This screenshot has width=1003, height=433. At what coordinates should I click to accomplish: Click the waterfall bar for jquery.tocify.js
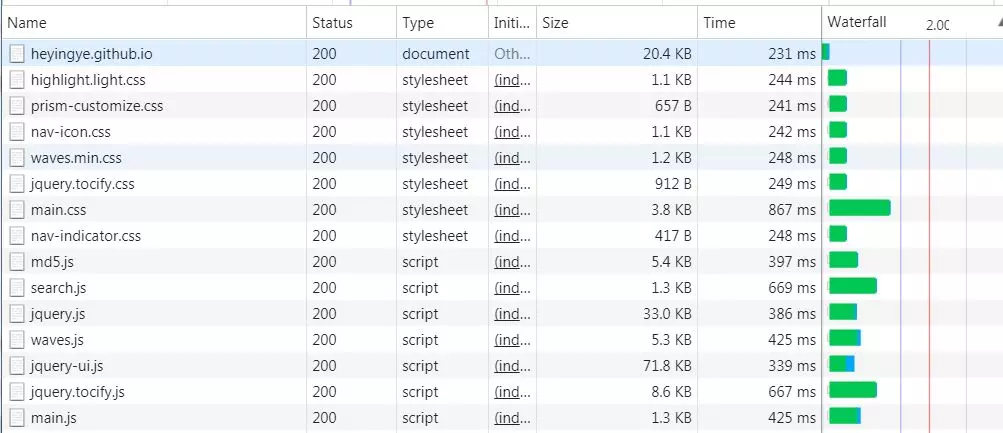click(x=852, y=390)
